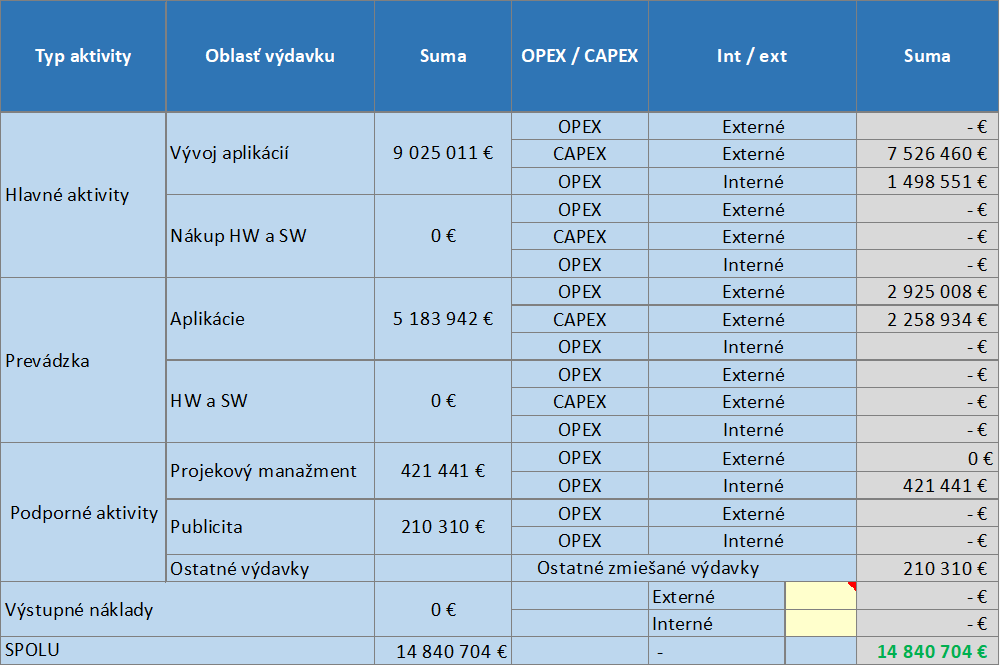Click the 'Podporné aktivity' cell
The height and width of the screenshot is (666, 1000).
83,512
